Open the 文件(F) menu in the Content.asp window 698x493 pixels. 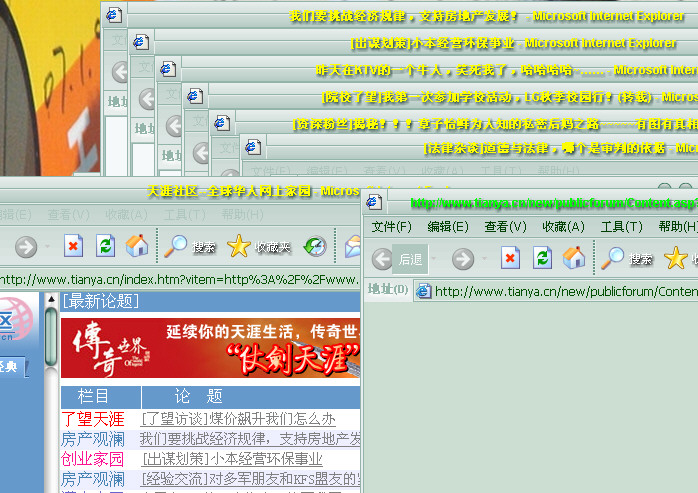392,227
